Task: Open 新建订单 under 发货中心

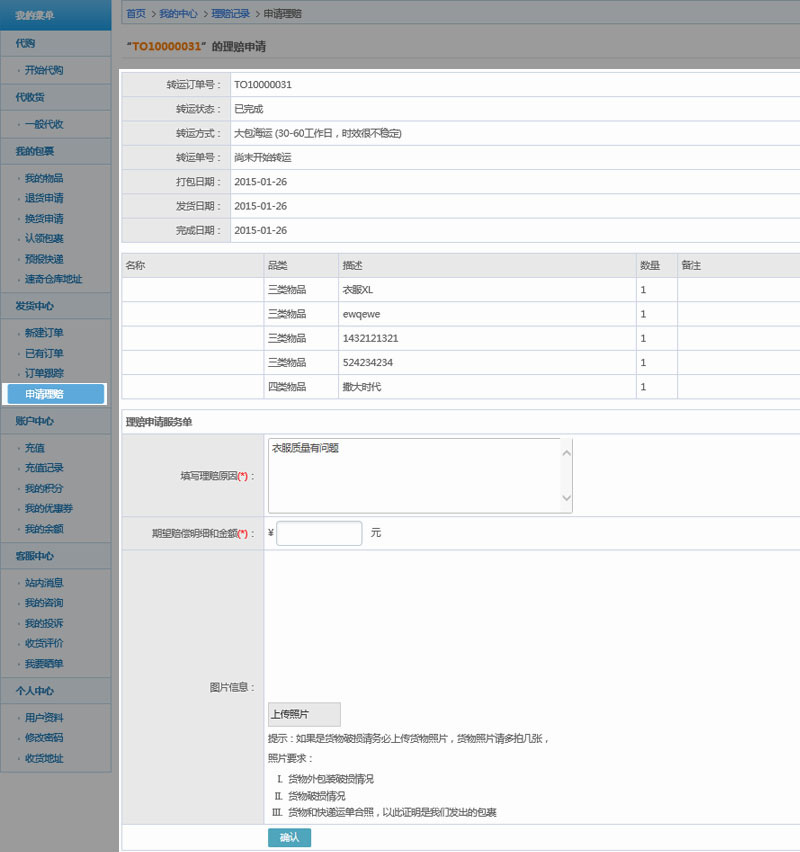Action: point(44,333)
